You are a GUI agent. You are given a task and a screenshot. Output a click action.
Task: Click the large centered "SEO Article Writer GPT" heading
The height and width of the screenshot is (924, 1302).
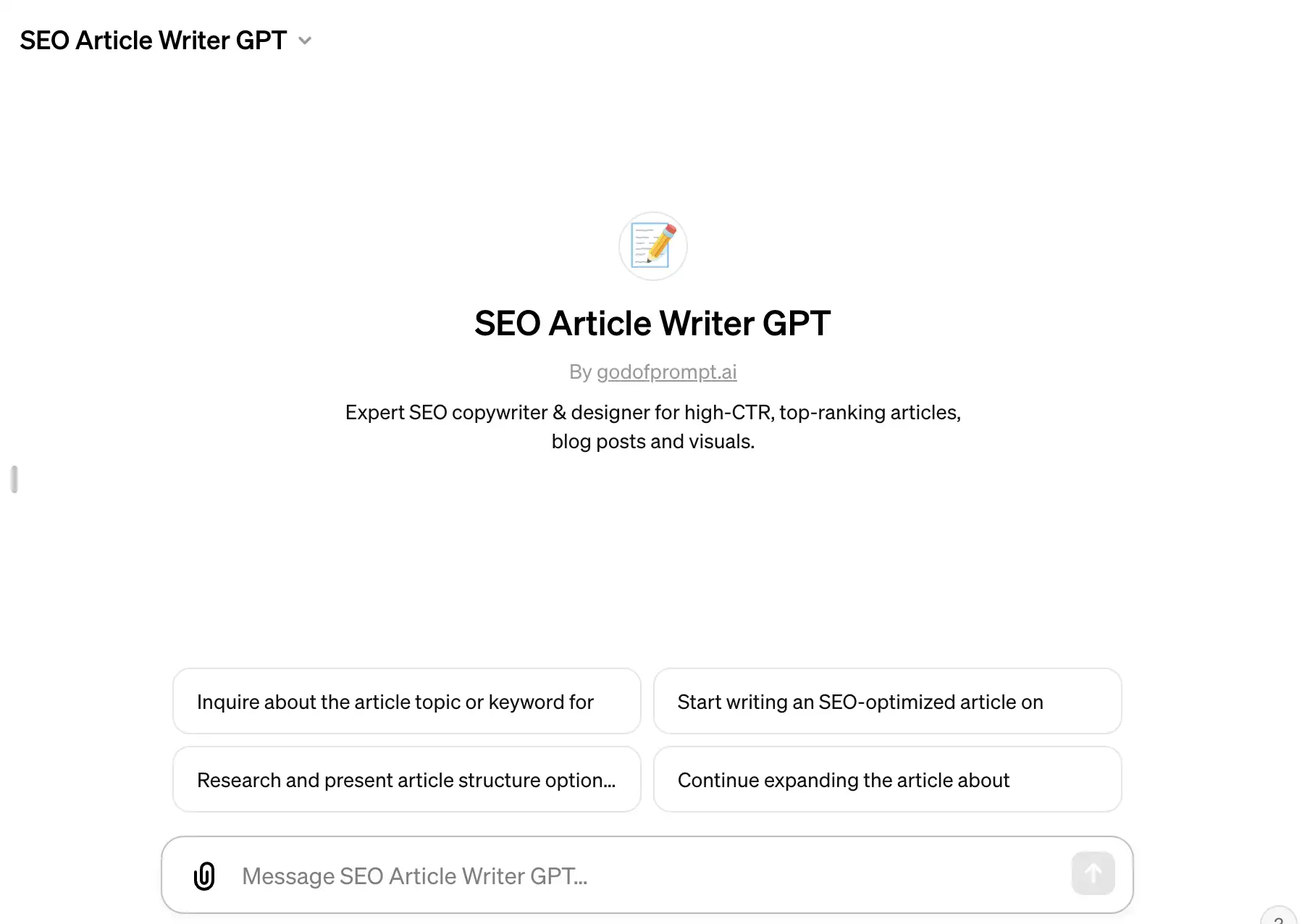[x=652, y=323]
